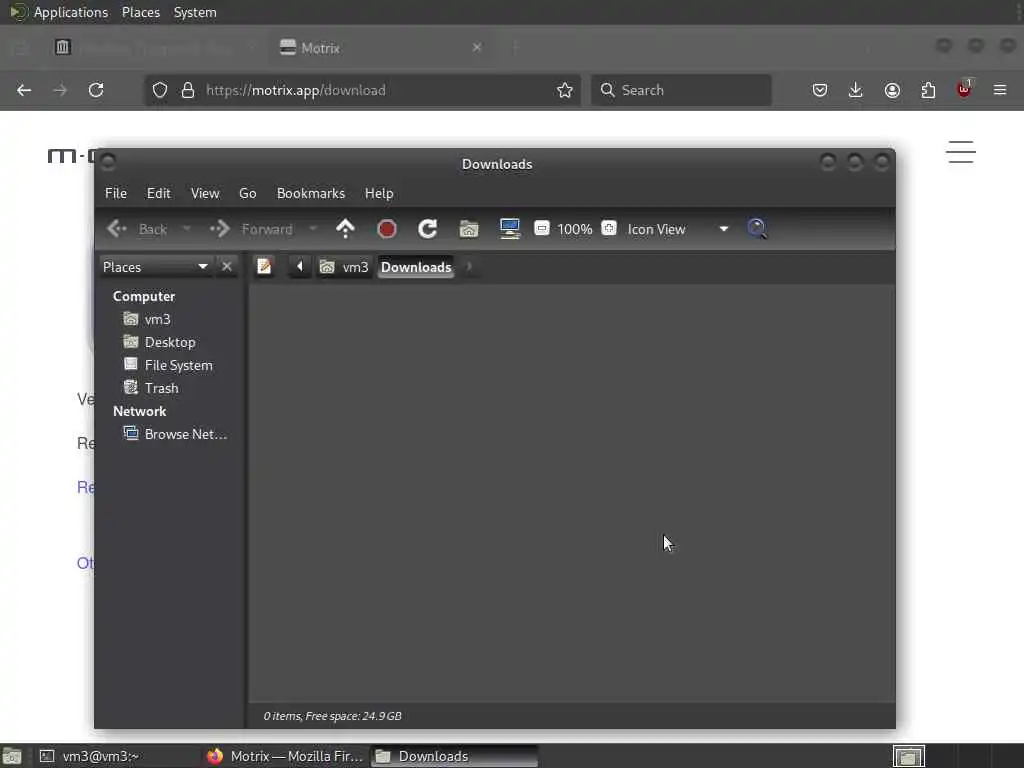Open the View menu
1024x768 pixels.
tap(205, 193)
